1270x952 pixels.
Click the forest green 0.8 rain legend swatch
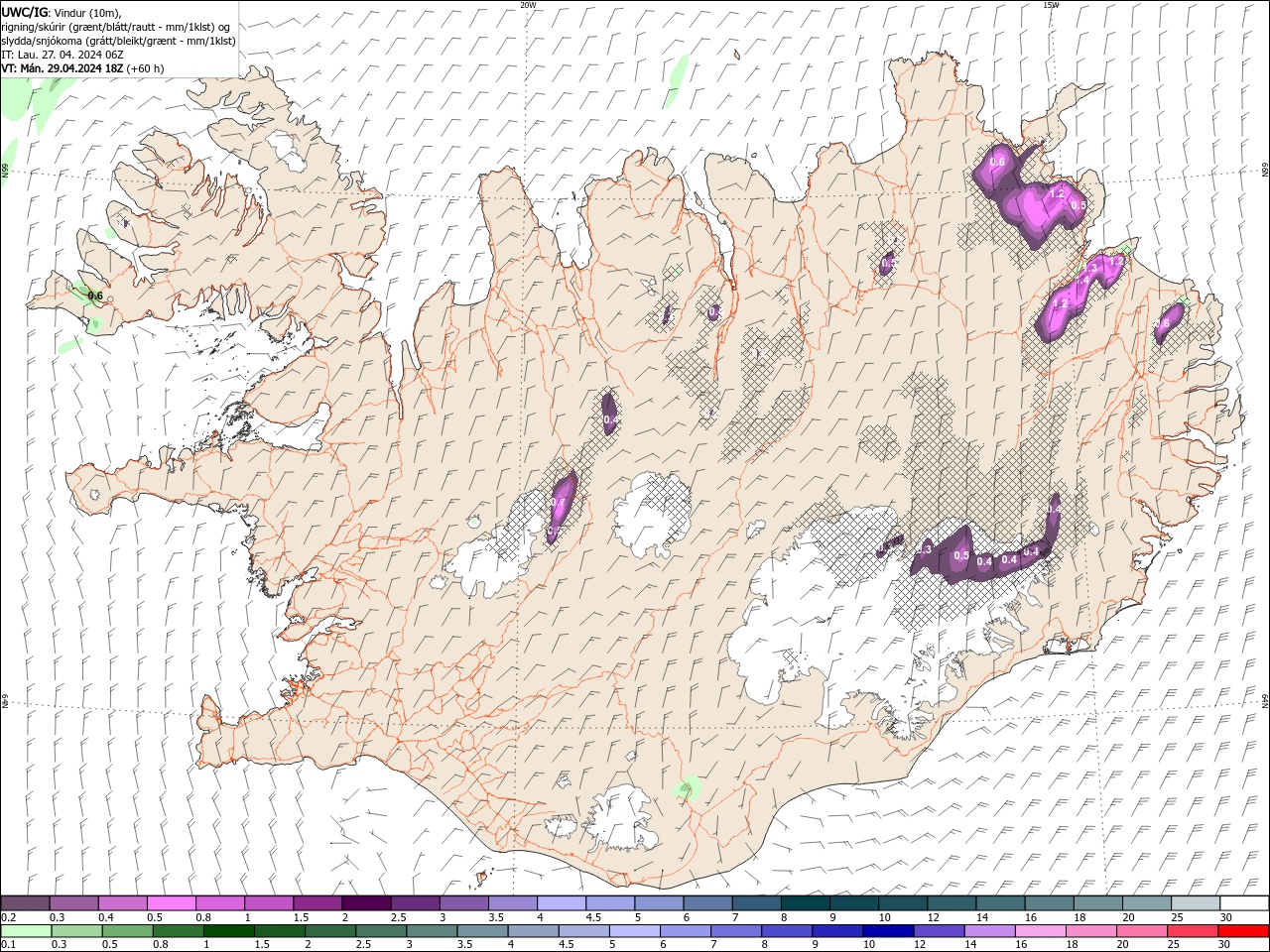pos(178,931)
